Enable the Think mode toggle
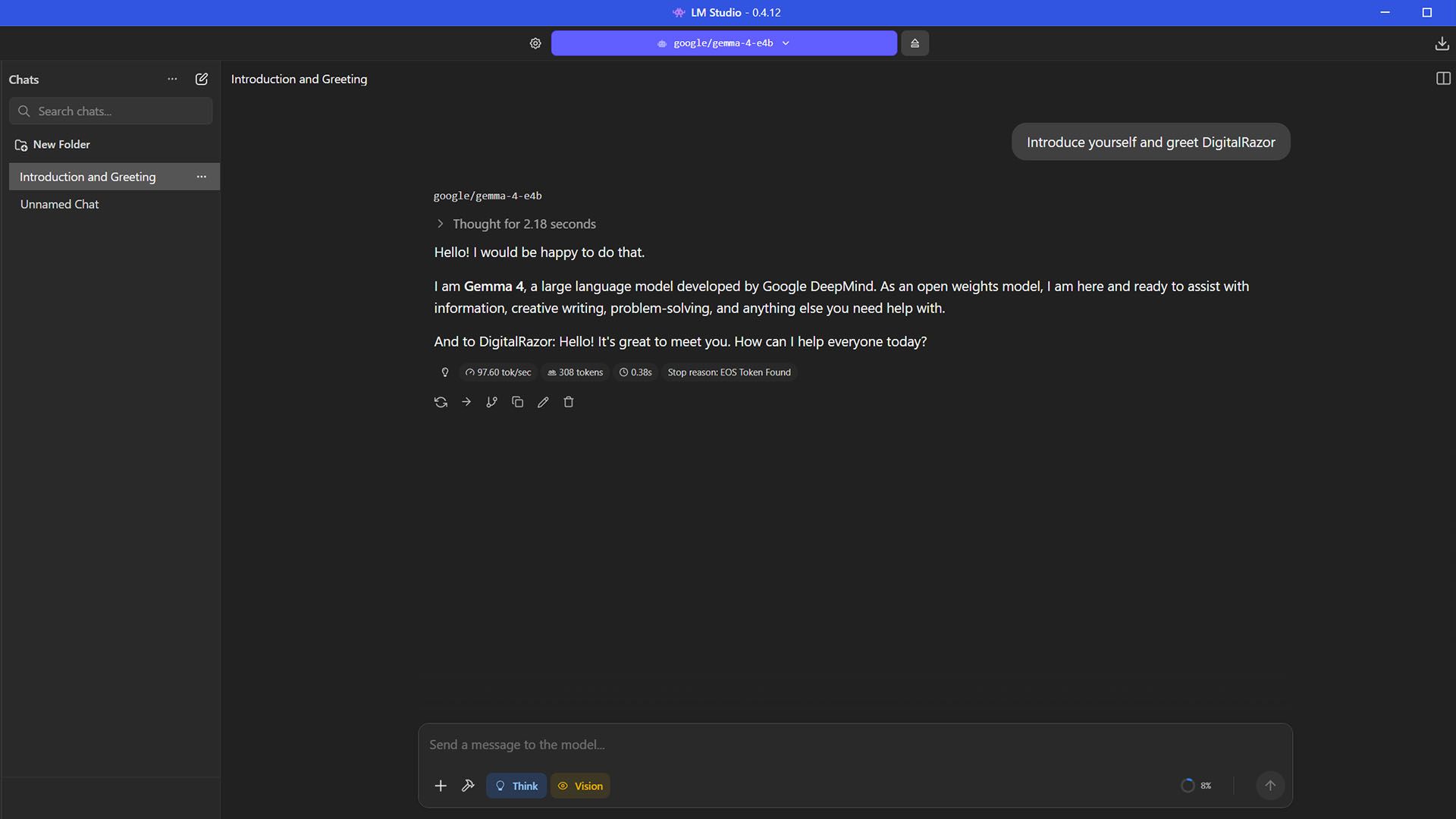Viewport: 1456px width, 819px height. click(x=516, y=786)
